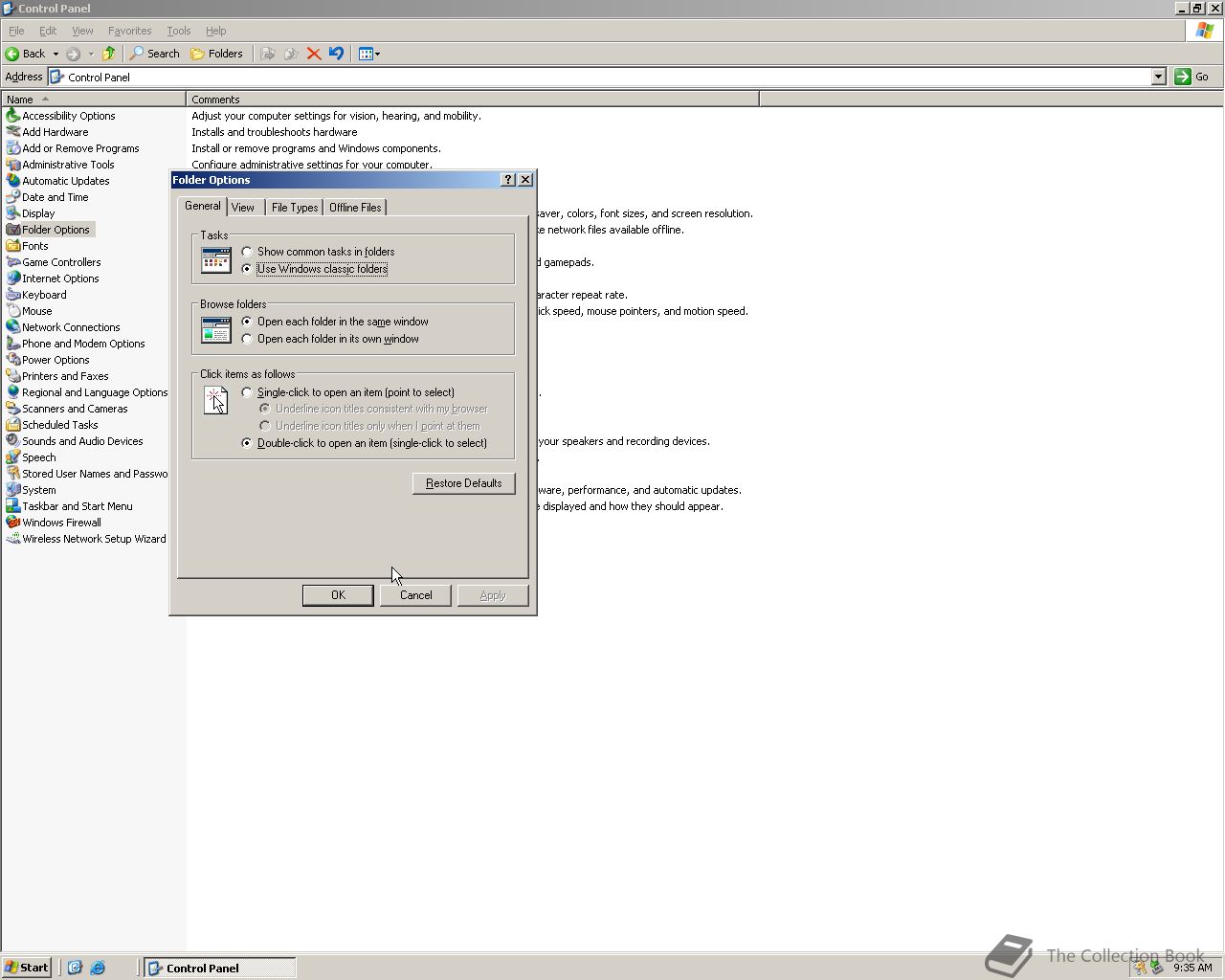Select Use Windows classic folders

click(247, 269)
